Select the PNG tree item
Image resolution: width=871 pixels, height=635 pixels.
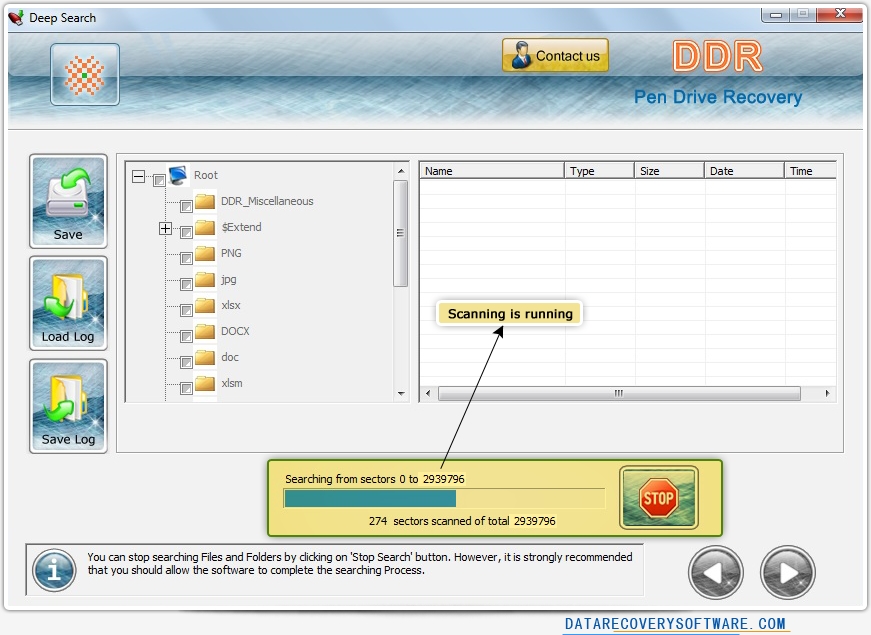(231, 253)
